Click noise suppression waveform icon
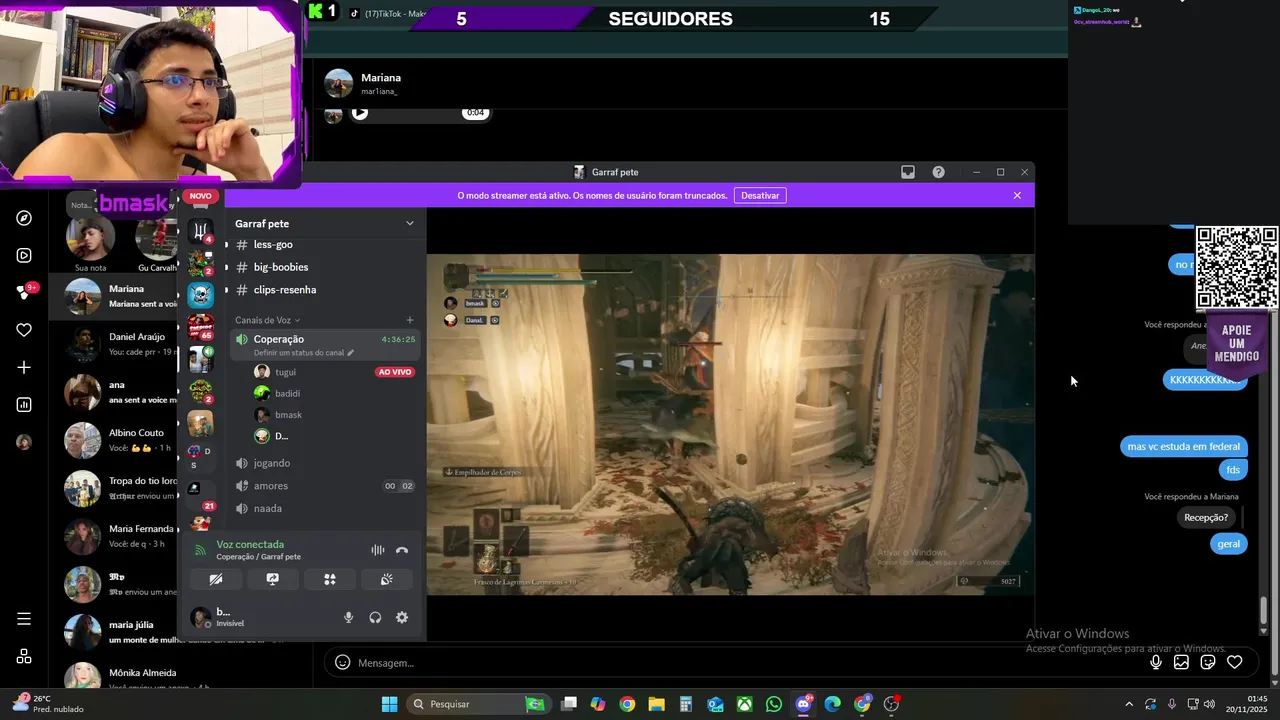The height and width of the screenshot is (720, 1280). point(378,550)
